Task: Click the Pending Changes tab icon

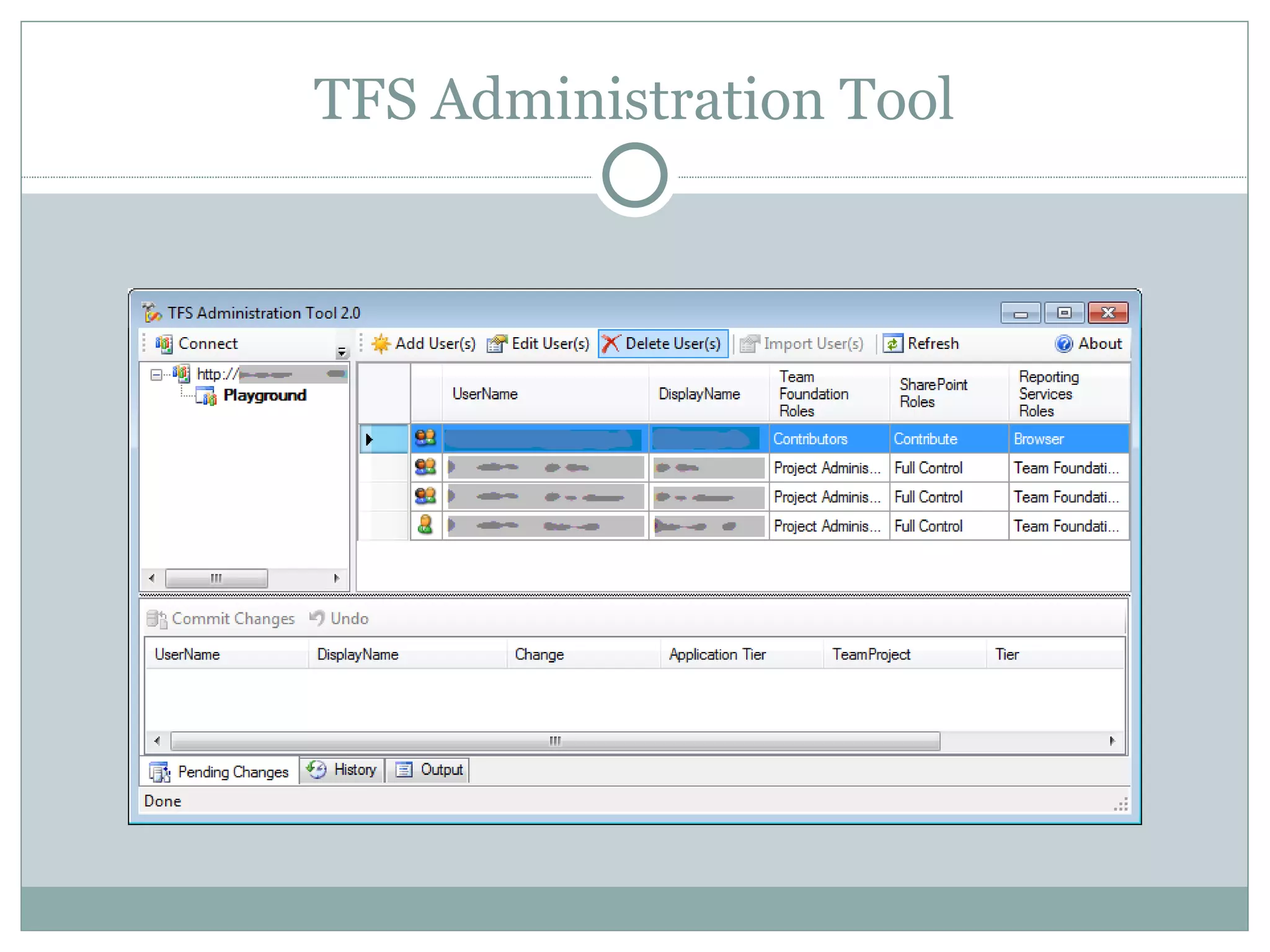Action: pos(159,772)
